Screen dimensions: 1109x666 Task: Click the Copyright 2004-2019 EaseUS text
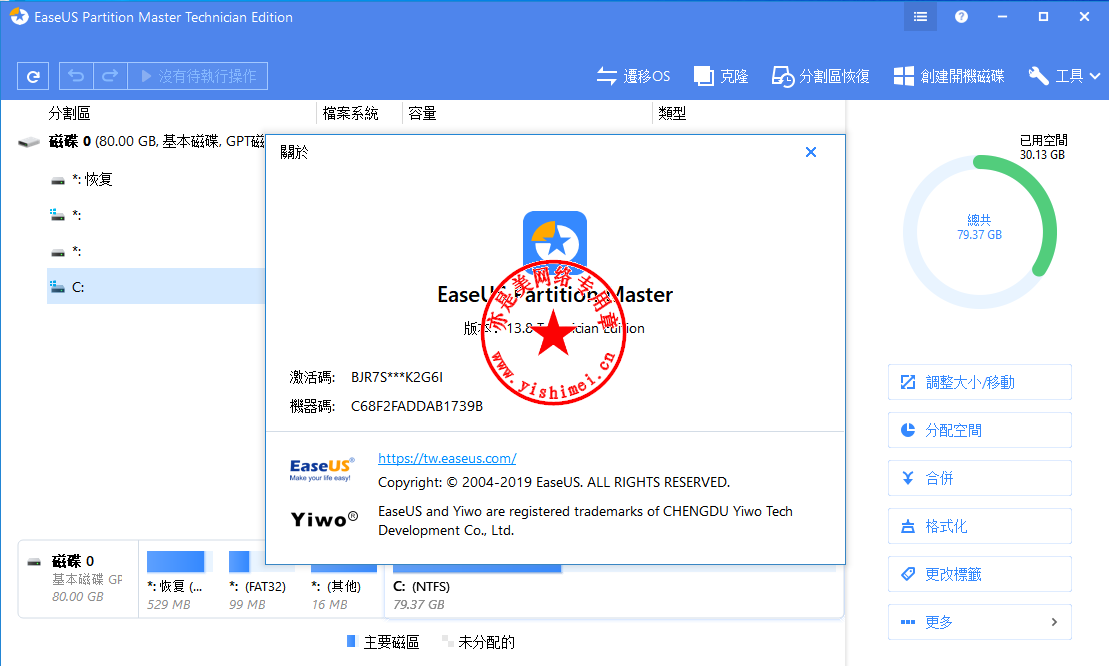pyautogui.click(x=554, y=482)
